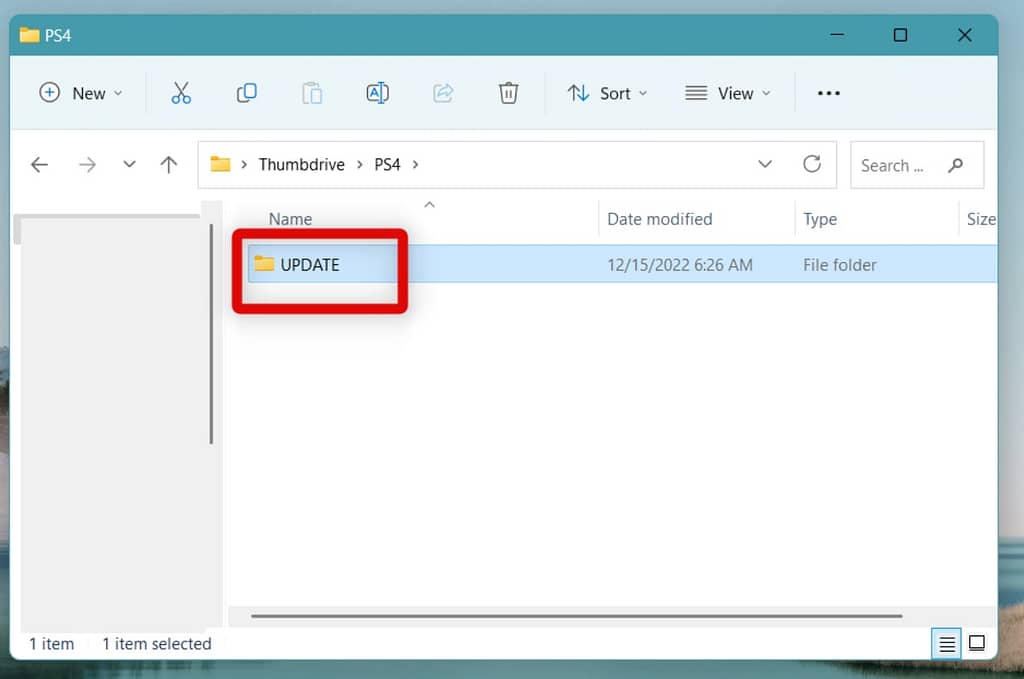
Task: Expand the recent locations chevron
Action: click(129, 164)
